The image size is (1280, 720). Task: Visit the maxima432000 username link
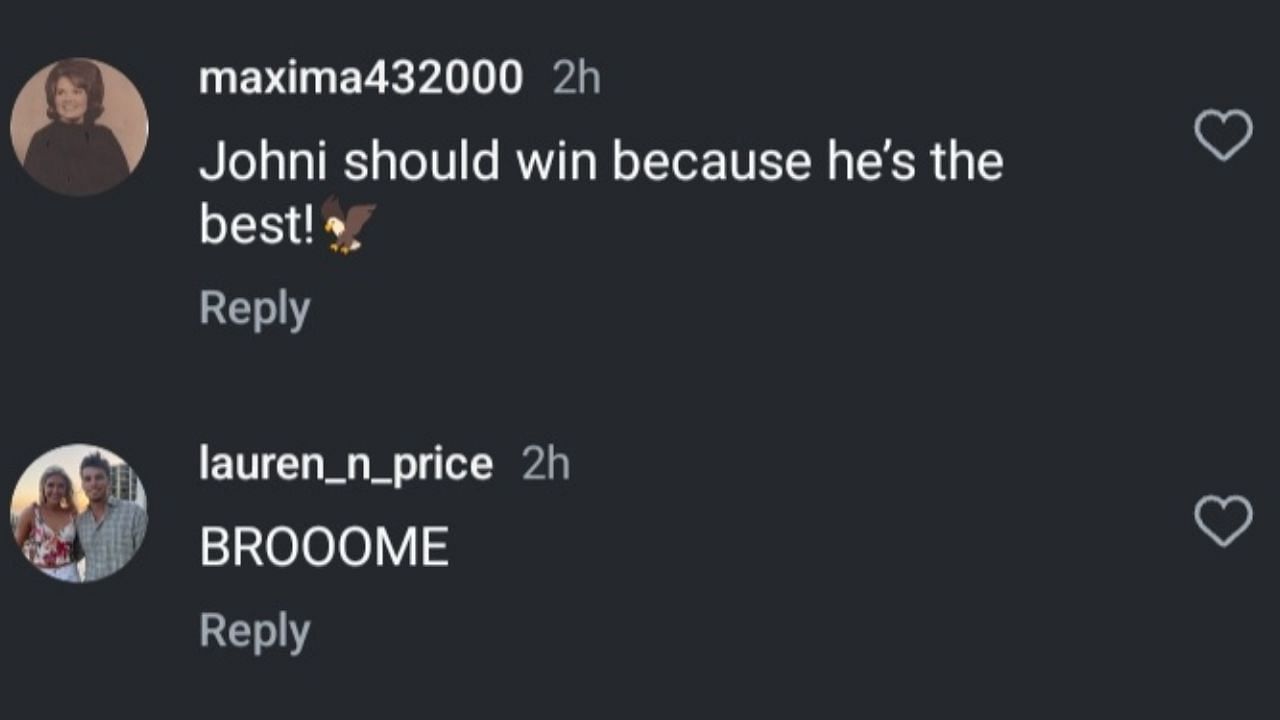click(x=361, y=77)
